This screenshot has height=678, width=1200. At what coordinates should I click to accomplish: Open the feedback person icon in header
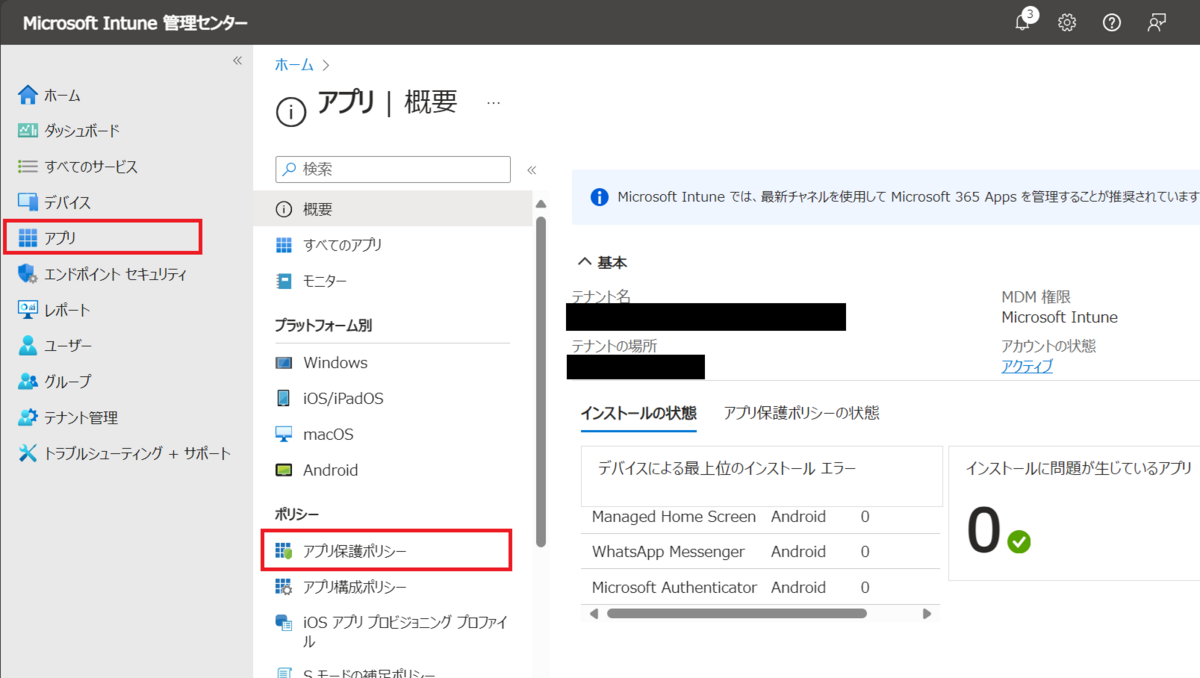1157,23
